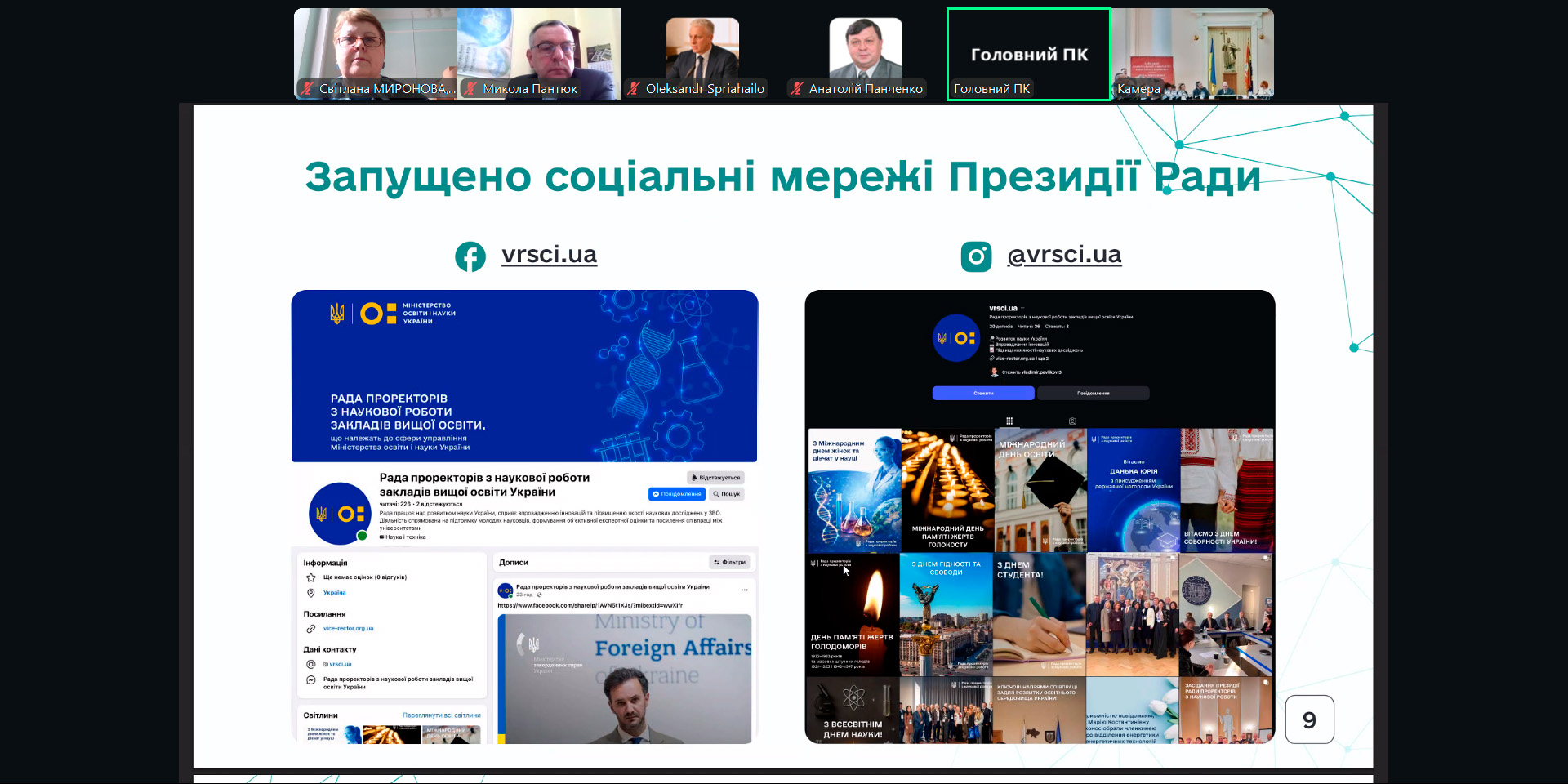1568x784 pixels.
Task: Open the vrsci.ua Facebook link
Action: tap(549, 255)
